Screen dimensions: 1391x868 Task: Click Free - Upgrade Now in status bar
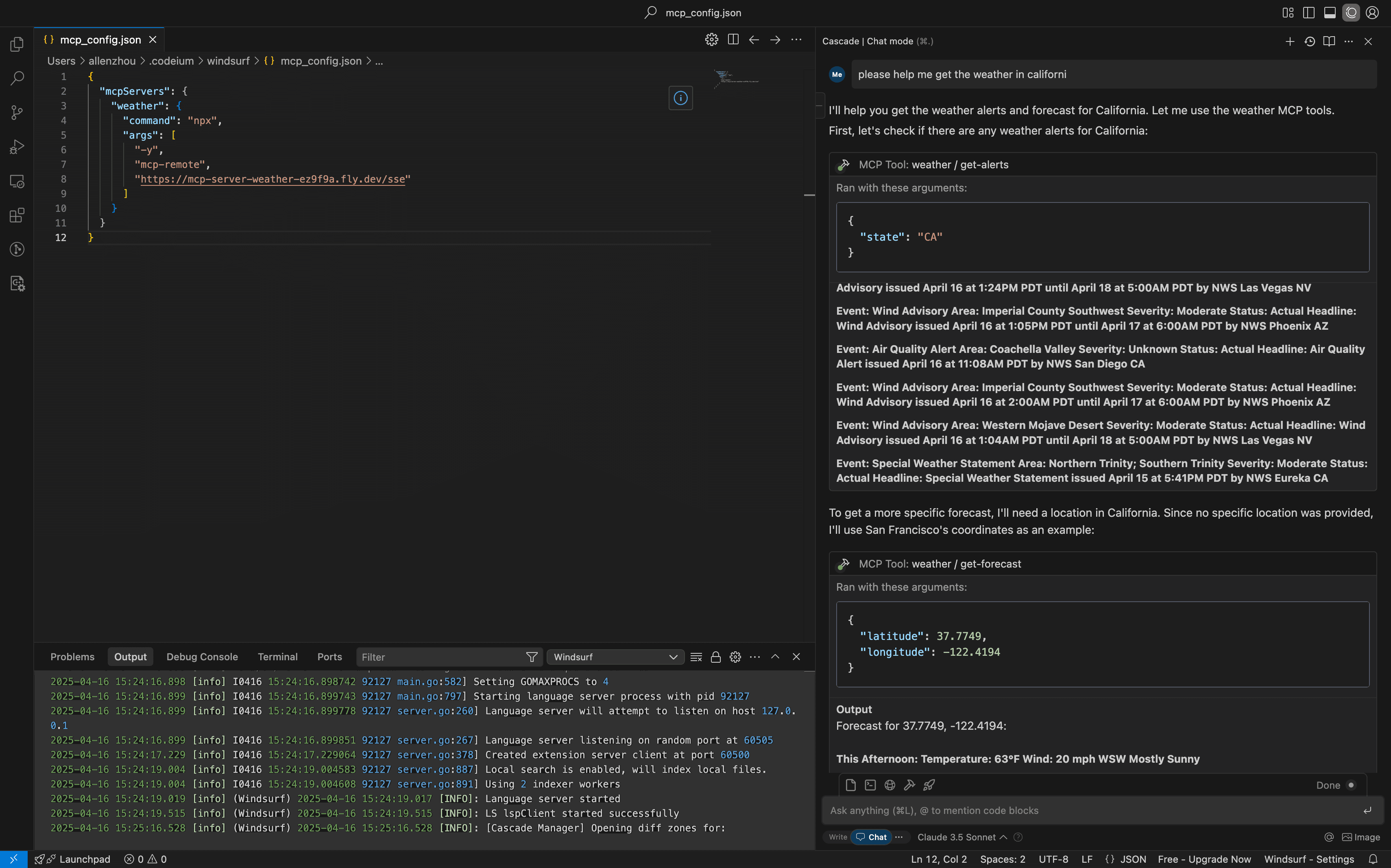(x=1204, y=859)
